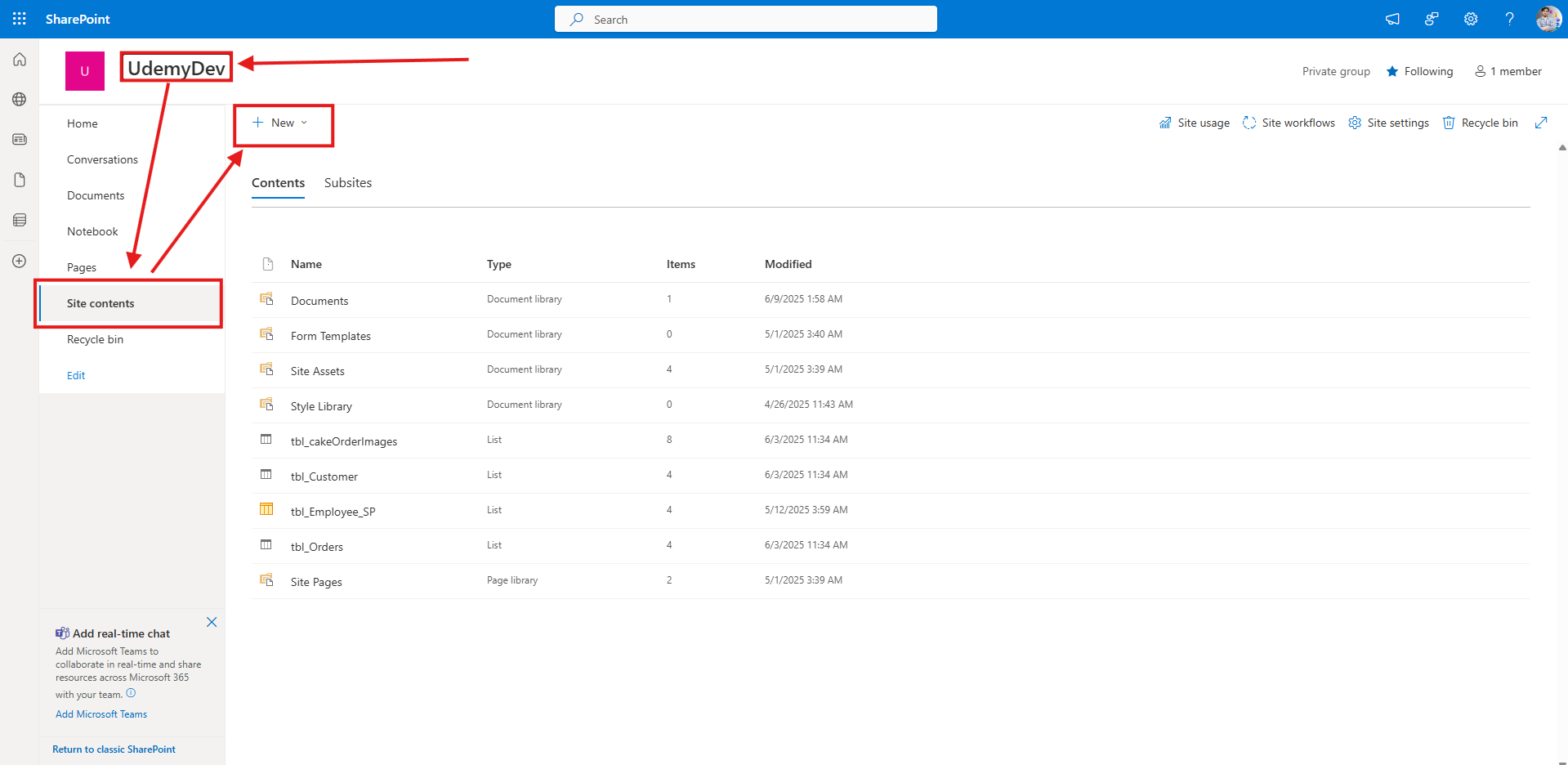Open the Documents library row
The height and width of the screenshot is (765, 1568).
(x=319, y=301)
